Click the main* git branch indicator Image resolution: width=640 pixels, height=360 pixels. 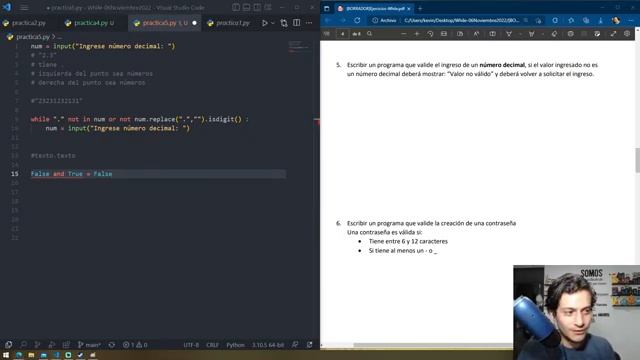click(x=89, y=345)
